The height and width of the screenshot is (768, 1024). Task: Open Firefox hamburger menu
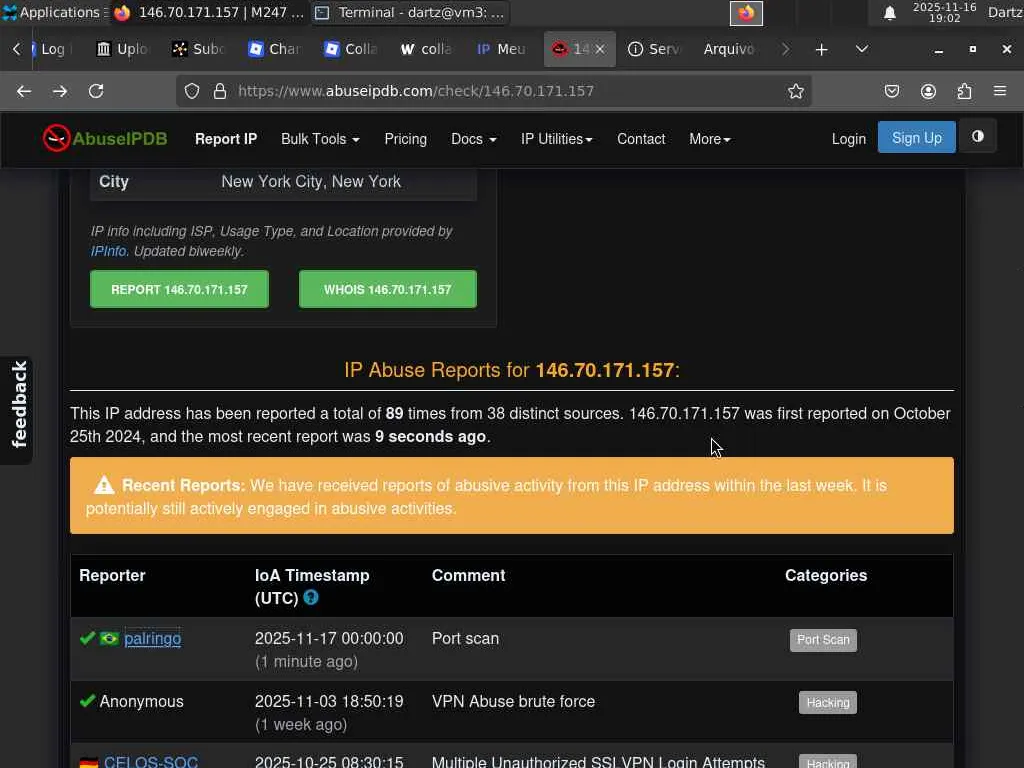[x=1000, y=91]
